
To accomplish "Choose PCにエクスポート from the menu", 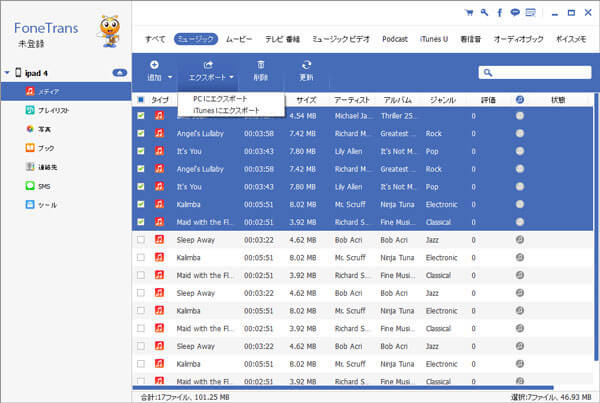I will tap(220, 99).
